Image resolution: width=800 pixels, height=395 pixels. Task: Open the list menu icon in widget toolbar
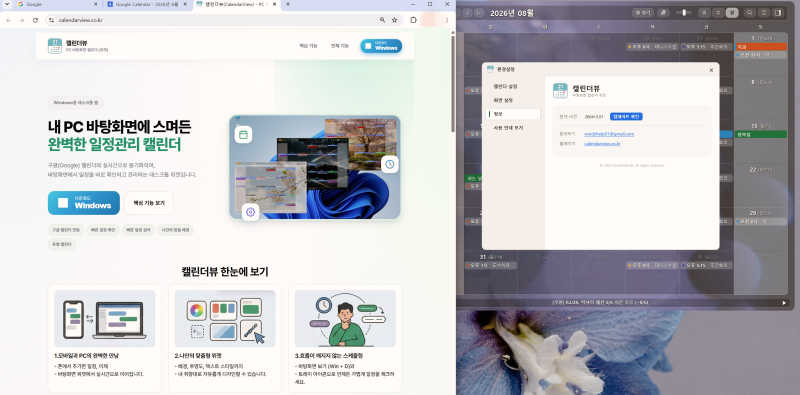pyautogui.click(x=764, y=13)
